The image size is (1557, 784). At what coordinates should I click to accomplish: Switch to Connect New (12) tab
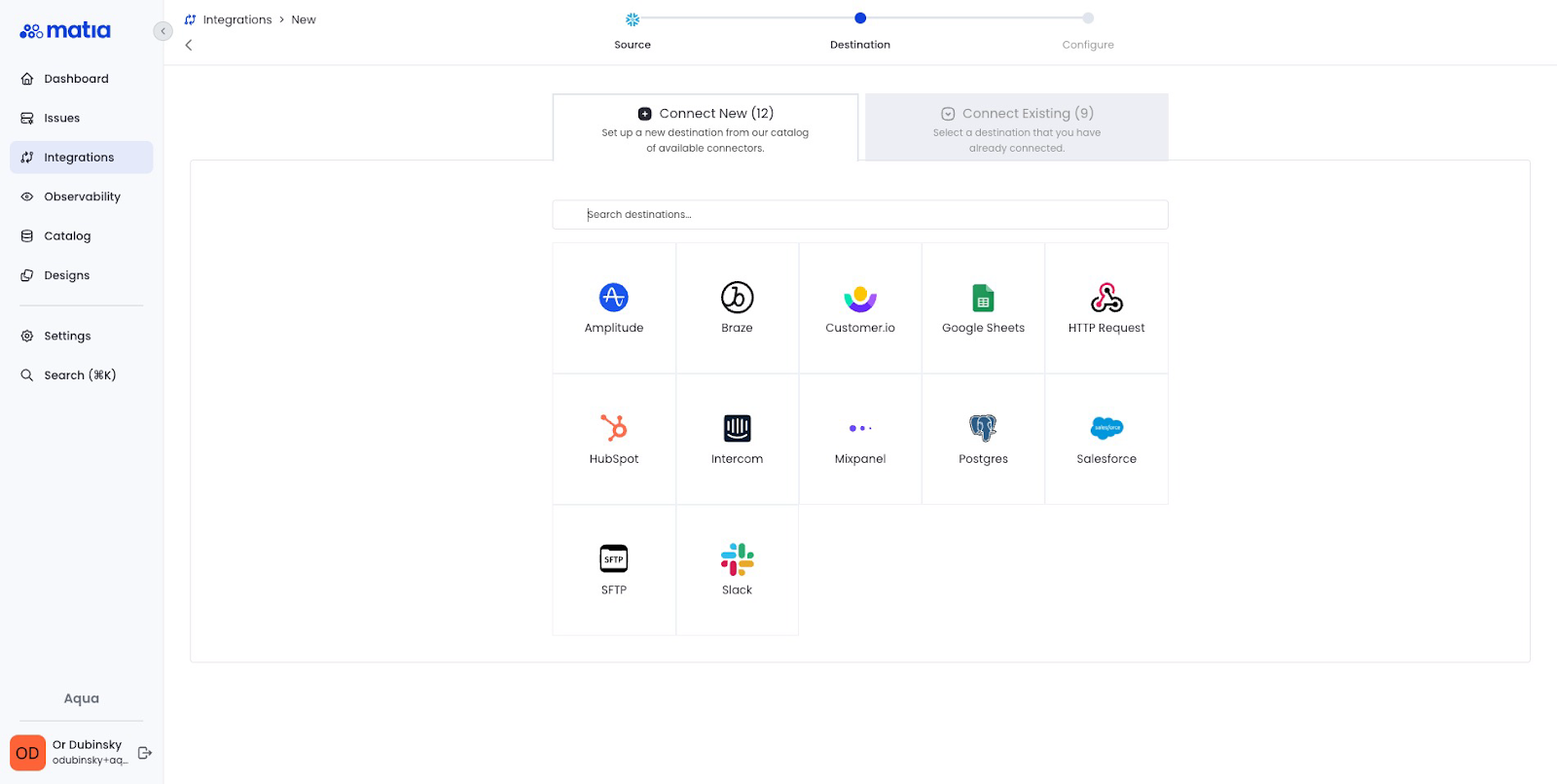[x=706, y=127]
